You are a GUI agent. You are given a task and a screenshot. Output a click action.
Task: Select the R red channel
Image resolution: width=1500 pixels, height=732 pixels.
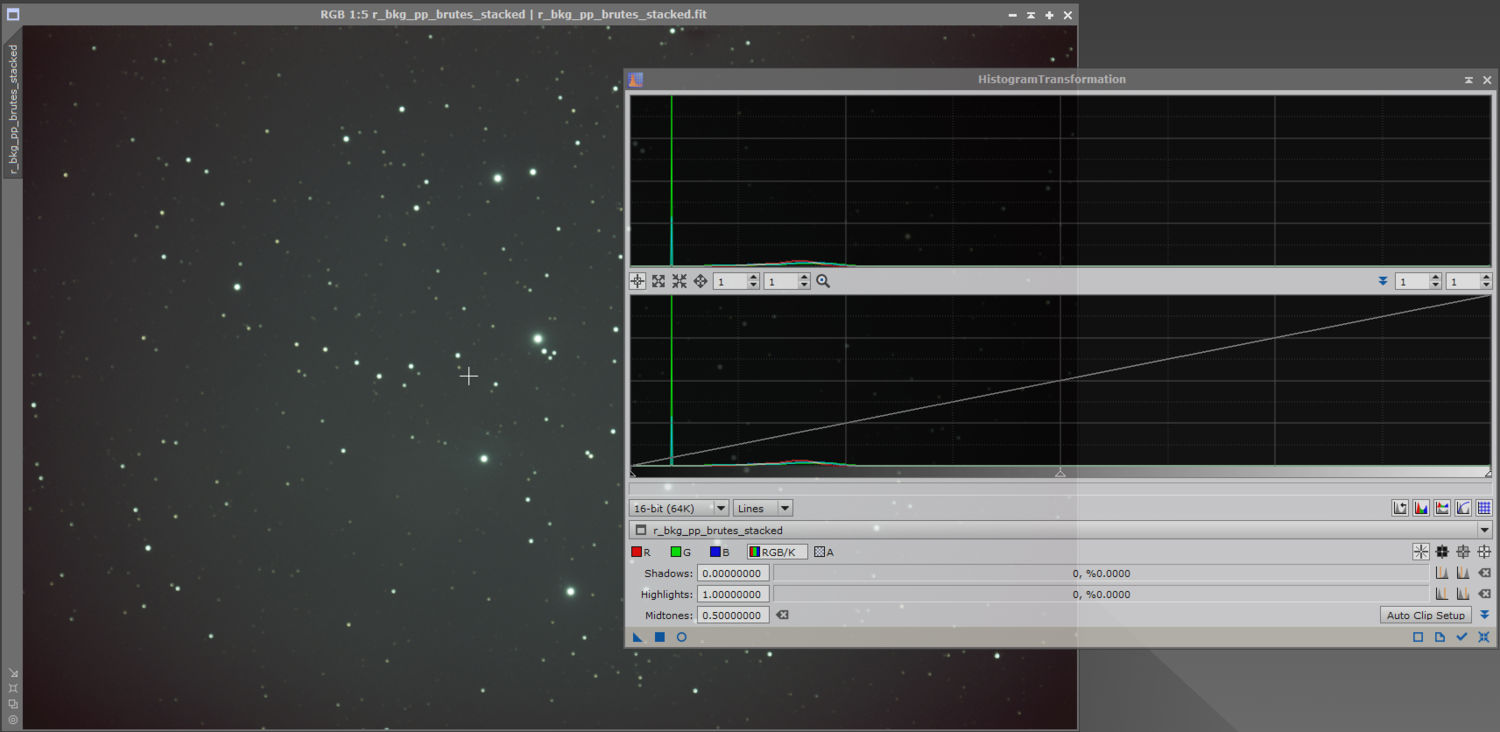click(x=641, y=552)
